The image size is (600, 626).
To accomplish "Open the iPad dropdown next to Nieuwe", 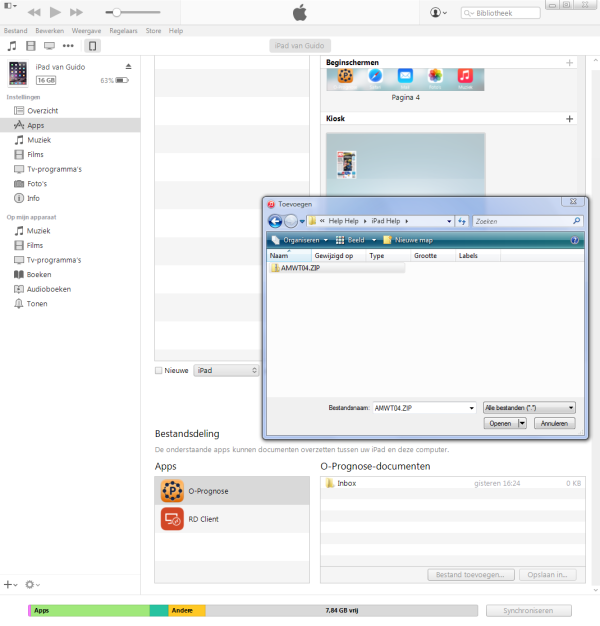I will [226, 370].
